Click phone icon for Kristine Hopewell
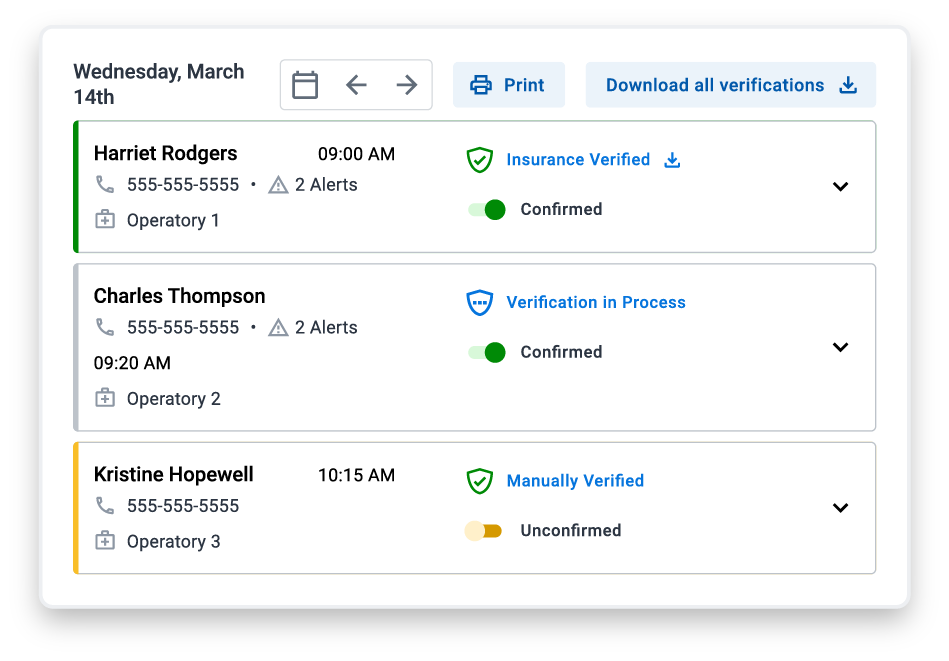949x661 pixels. (105, 505)
